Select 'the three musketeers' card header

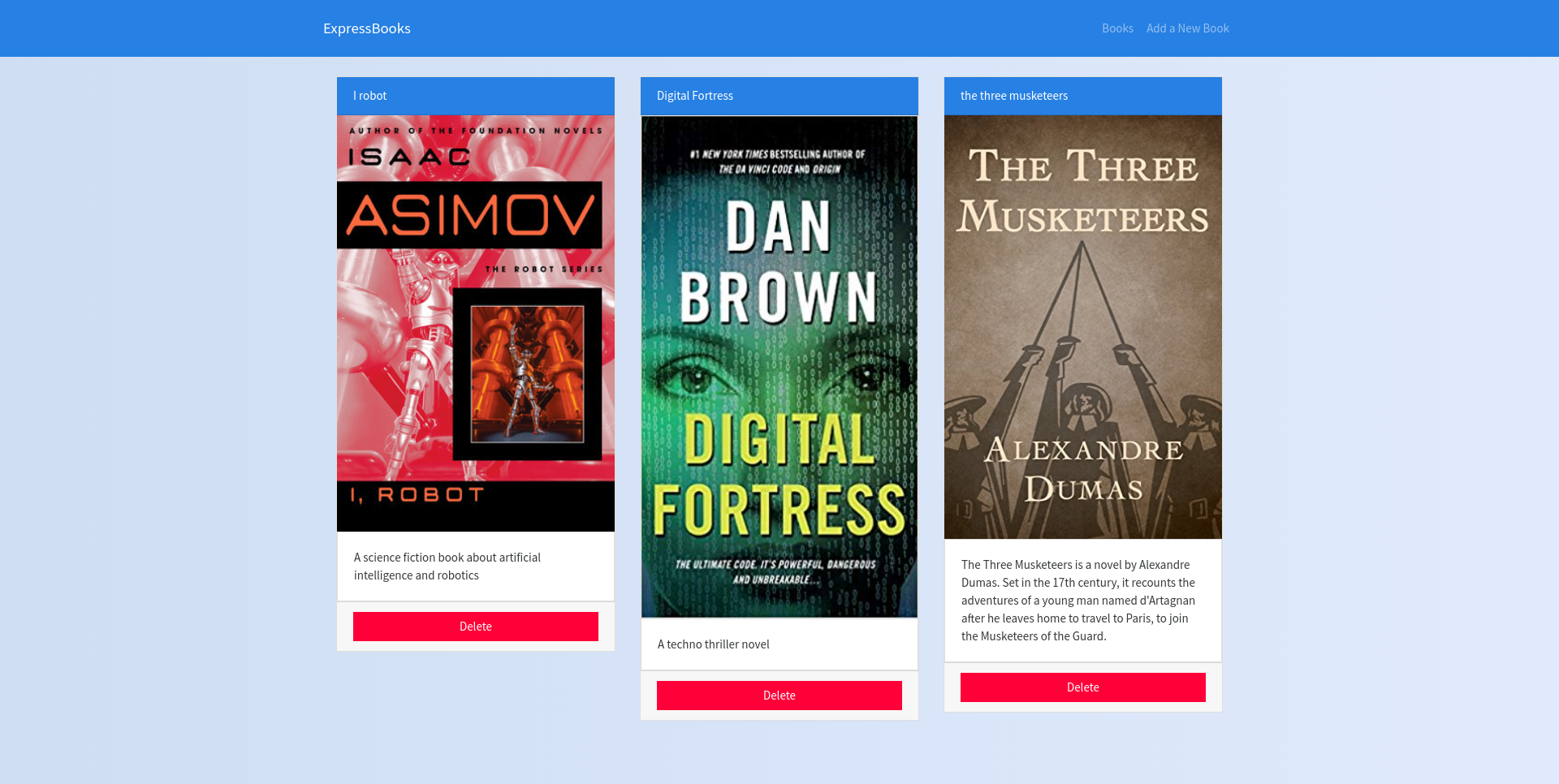[1083, 96]
